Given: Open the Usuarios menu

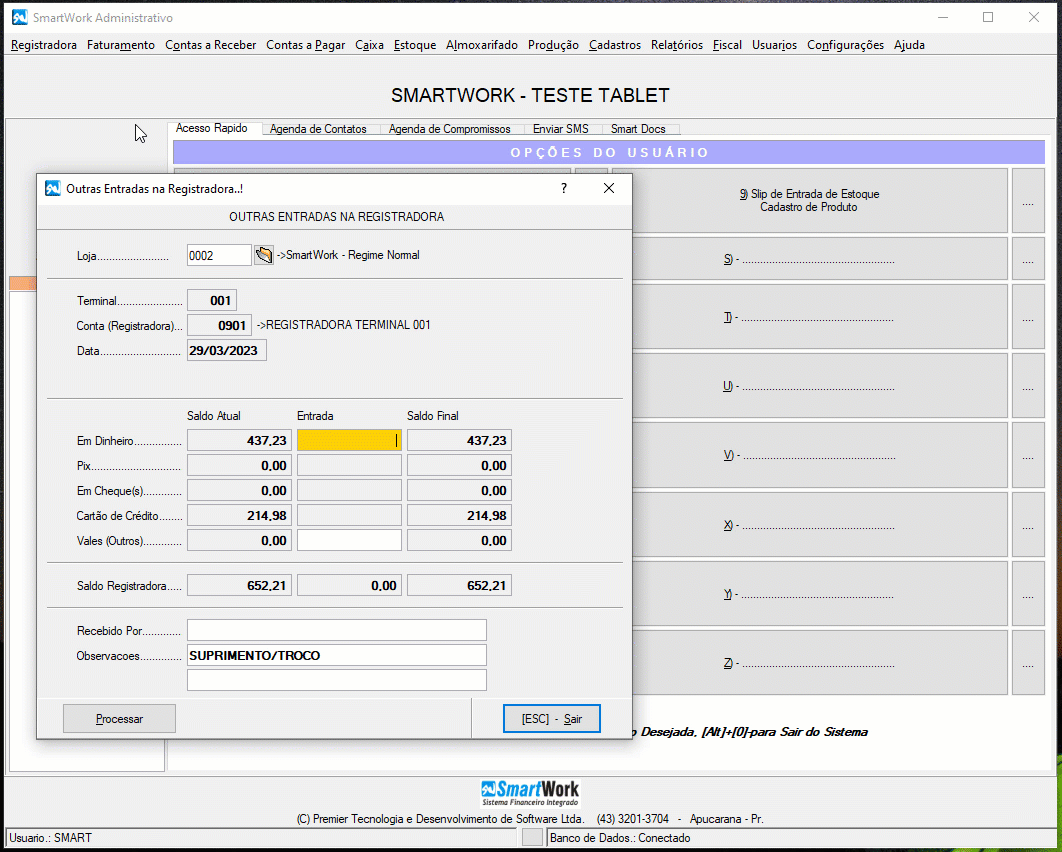Looking at the screenshot, I should 774,45.
